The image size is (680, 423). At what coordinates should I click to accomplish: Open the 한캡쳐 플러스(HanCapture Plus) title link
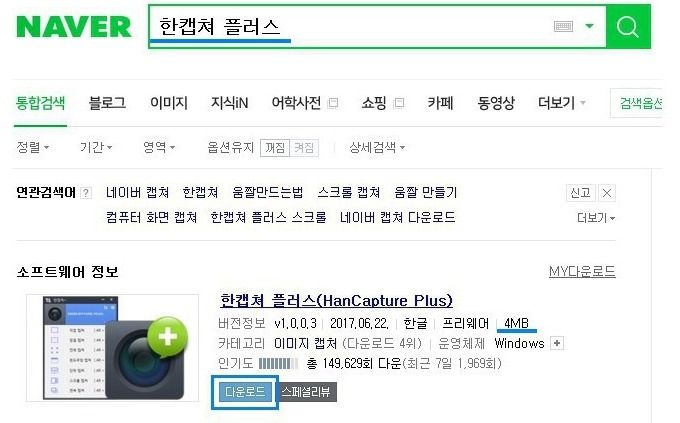click(336, 300)
